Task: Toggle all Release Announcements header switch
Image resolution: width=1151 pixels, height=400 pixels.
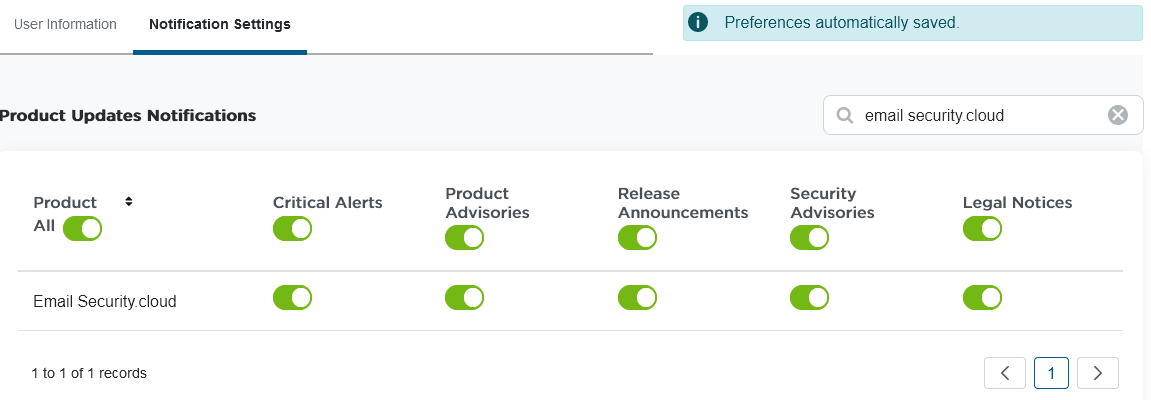Action: [638, 237]
